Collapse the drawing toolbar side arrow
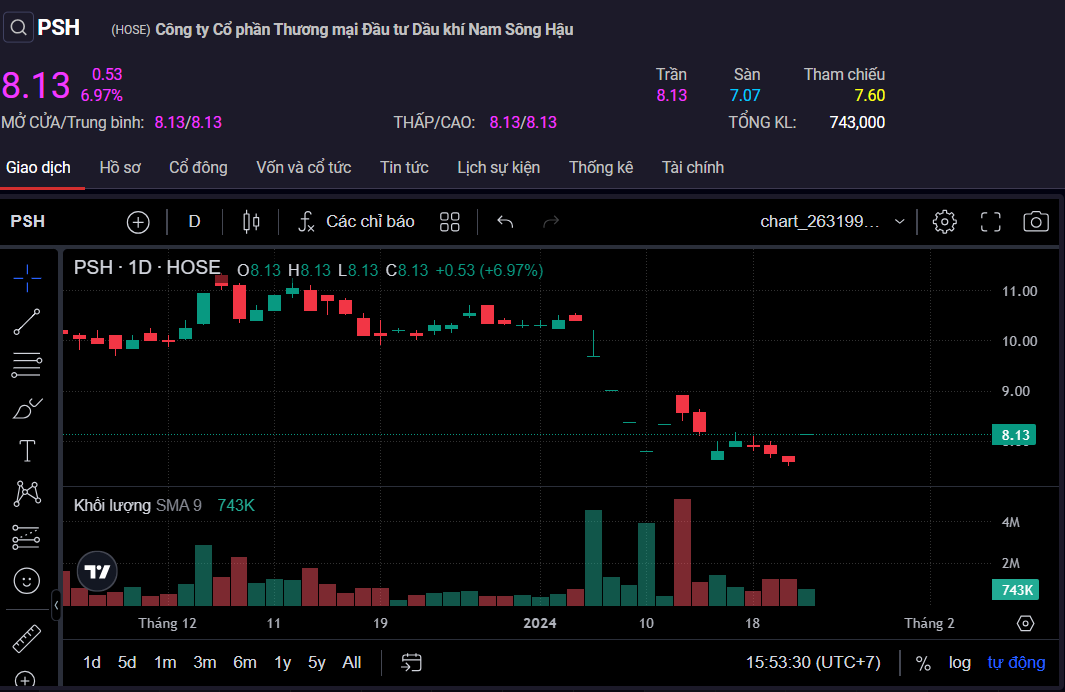 [x=56, y=605]
